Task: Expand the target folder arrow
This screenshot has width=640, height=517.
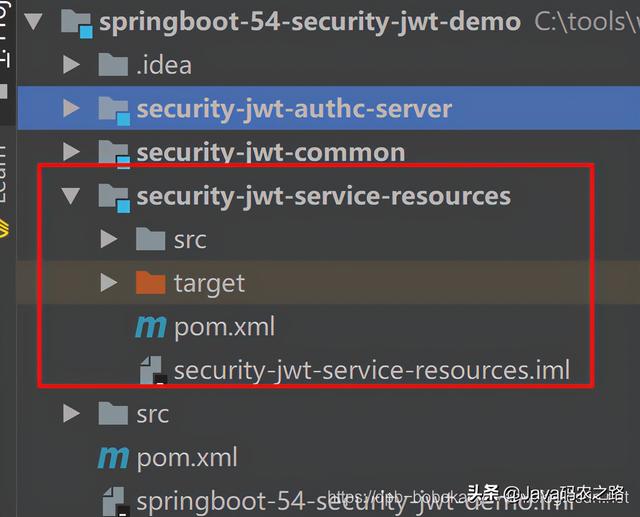Action: coord(109,282)
